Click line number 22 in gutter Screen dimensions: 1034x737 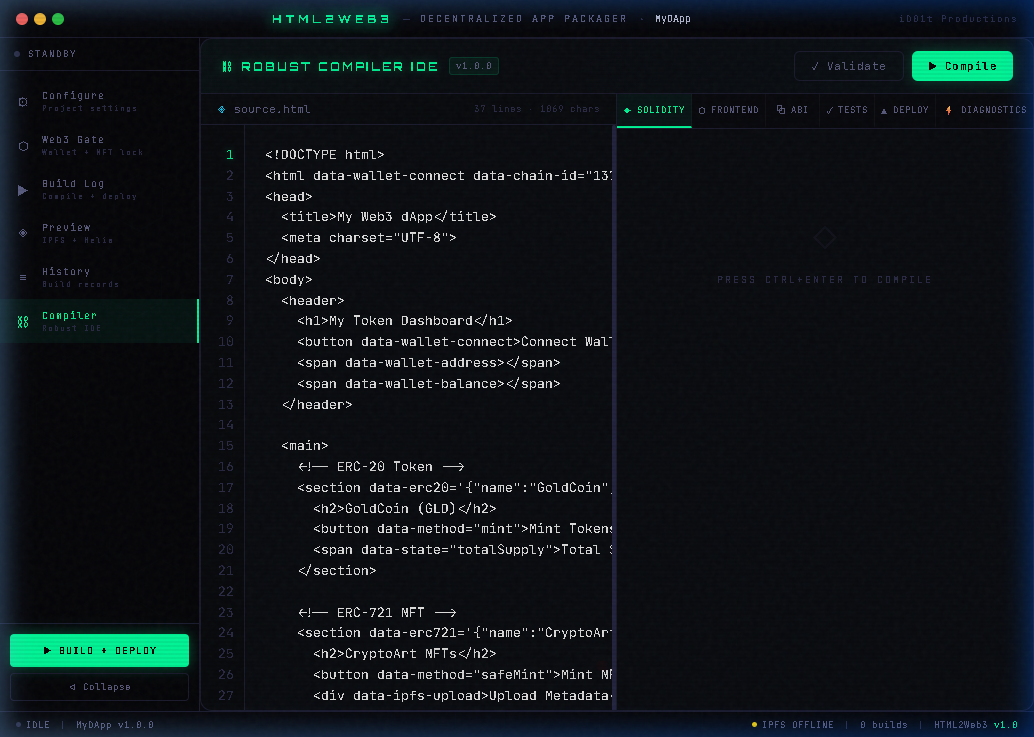click(226, 591)
